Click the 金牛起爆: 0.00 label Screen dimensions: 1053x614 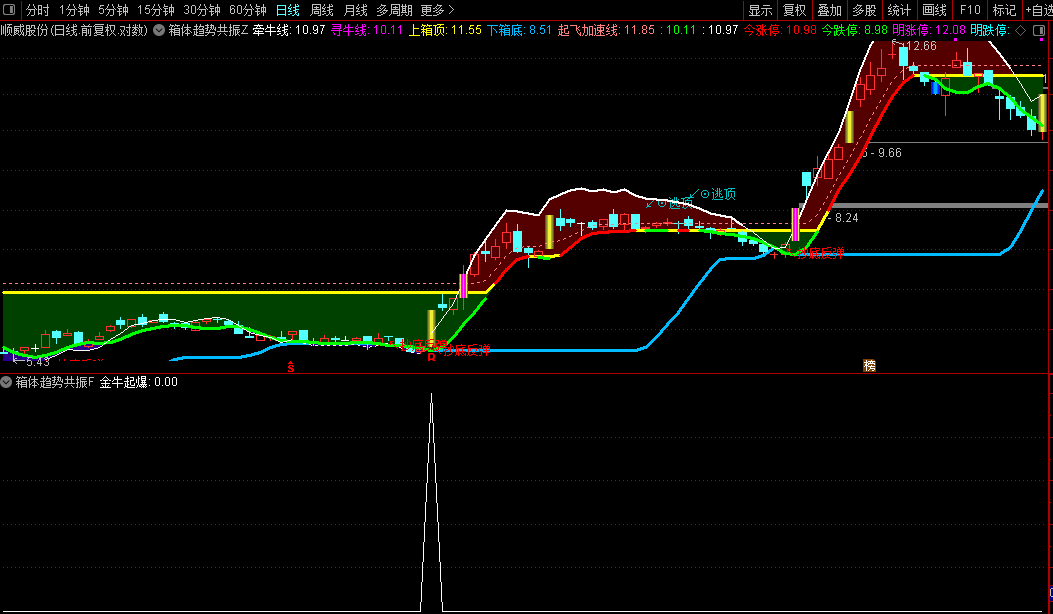[x=138, y=382]
